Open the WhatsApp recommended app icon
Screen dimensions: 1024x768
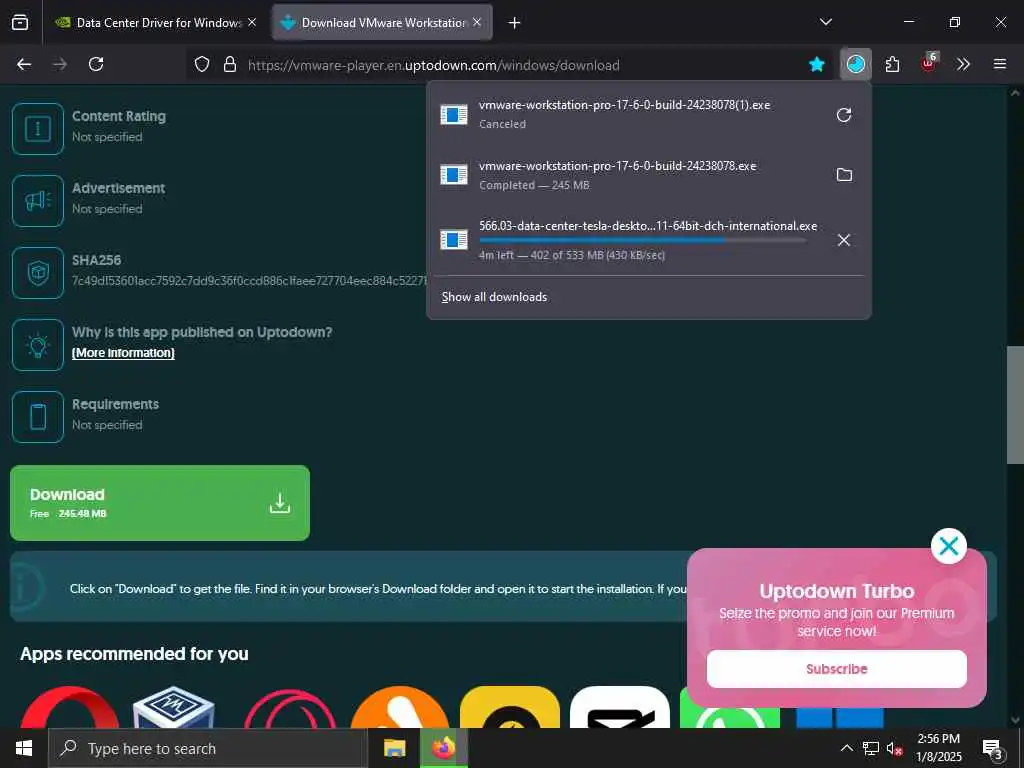[730, 708]
